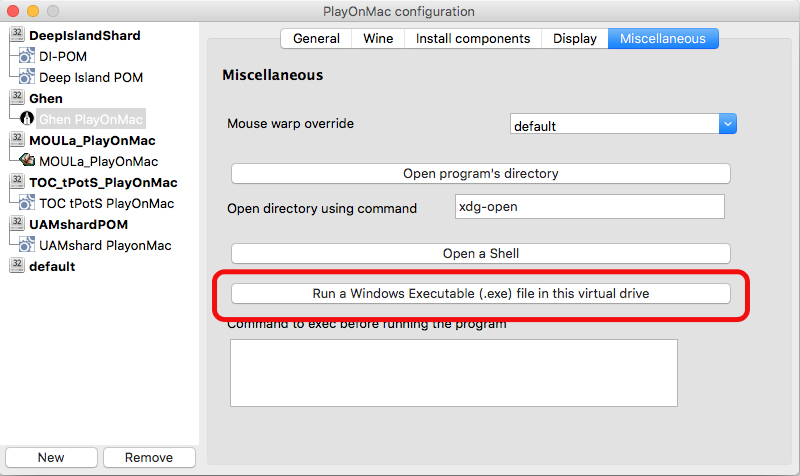Click the DeepIslandShard virtual drive icon
This screenshot has height=476, width=800.
[x=17, y=34]
